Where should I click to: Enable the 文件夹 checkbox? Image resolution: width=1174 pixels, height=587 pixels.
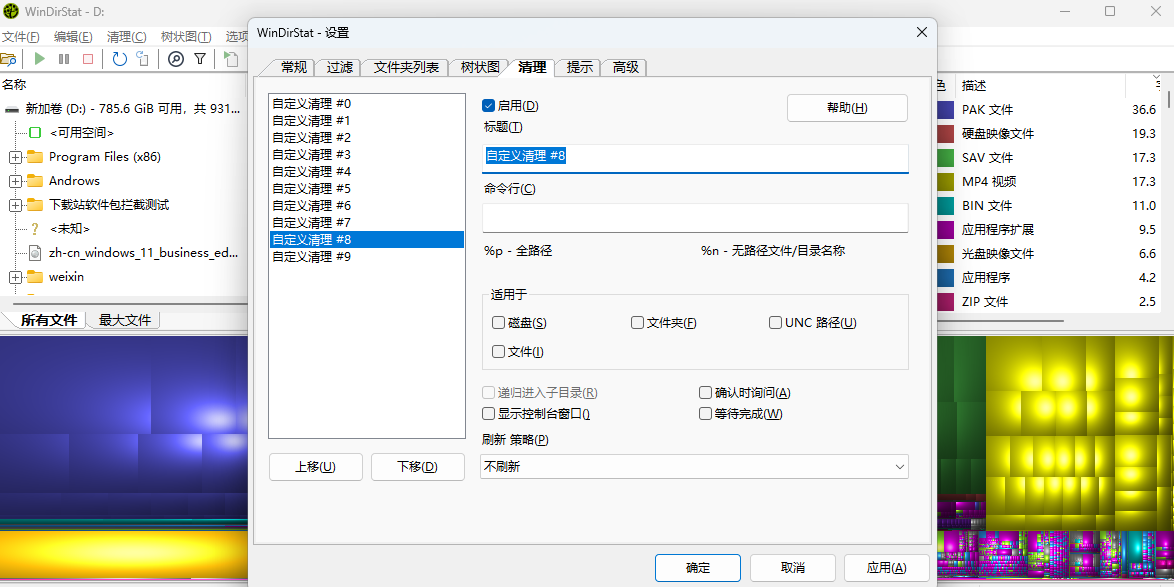(638, 323)
